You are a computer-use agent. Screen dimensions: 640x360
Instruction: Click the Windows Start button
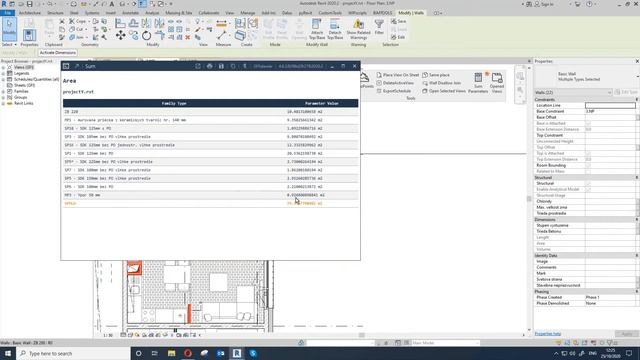[8, 353]
